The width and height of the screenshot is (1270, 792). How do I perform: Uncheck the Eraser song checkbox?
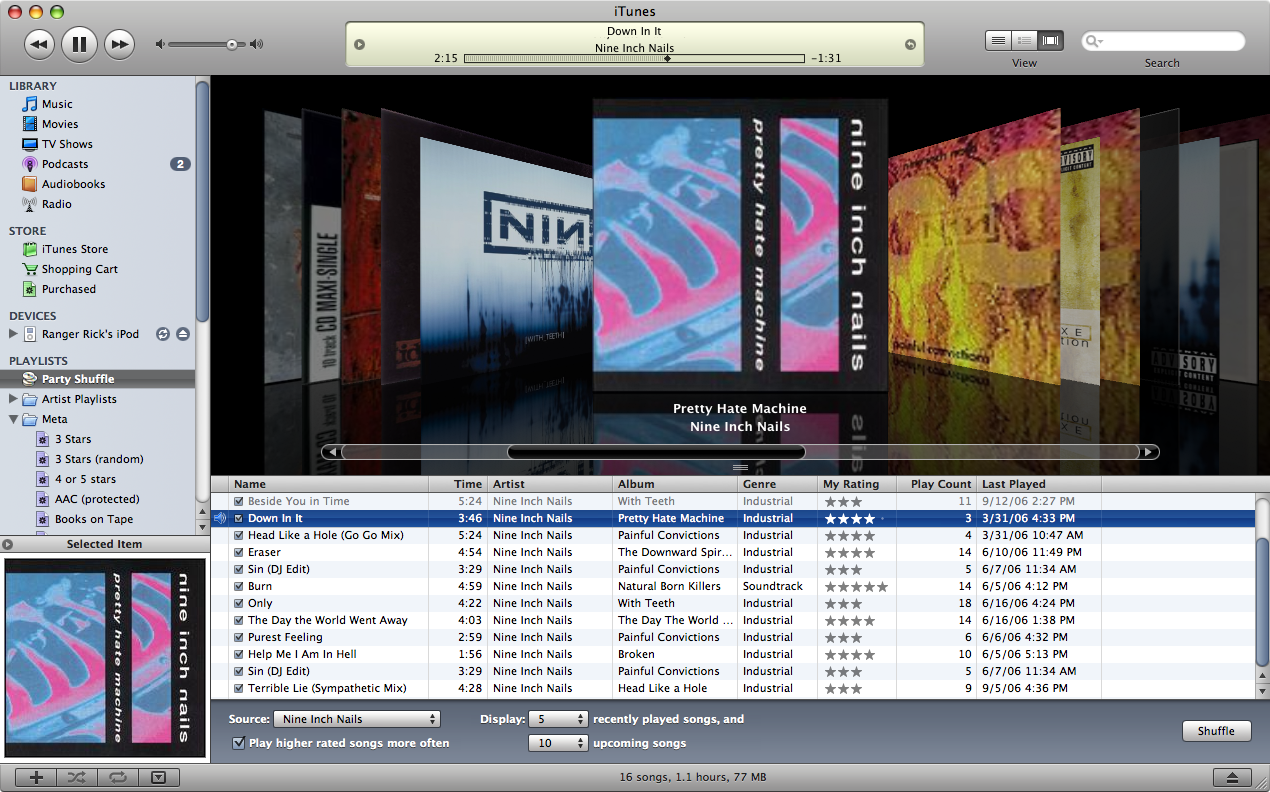(239, 552)
